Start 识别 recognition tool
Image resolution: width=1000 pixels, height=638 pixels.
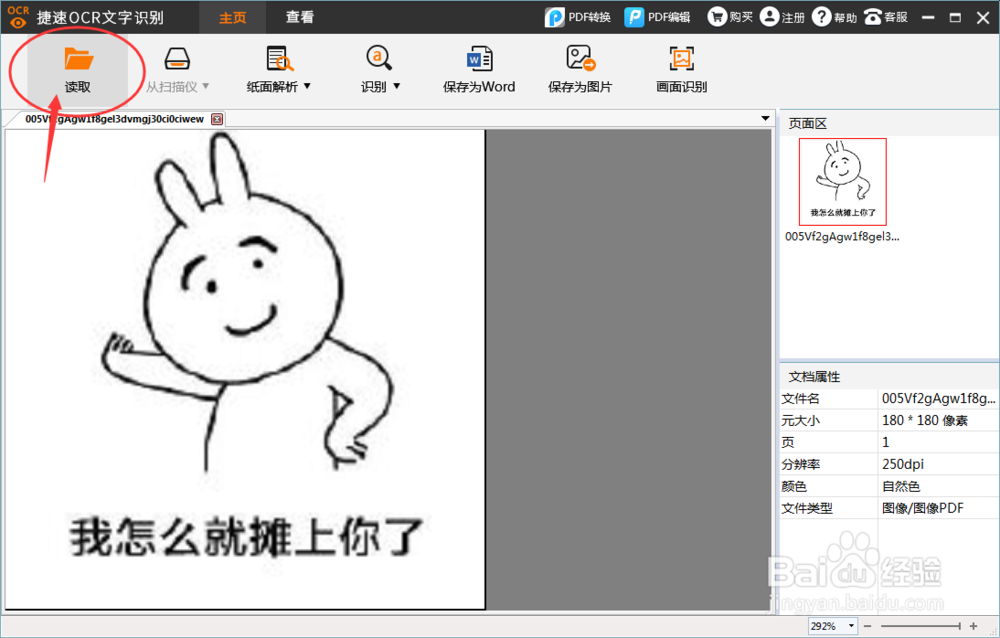point(380,70)
